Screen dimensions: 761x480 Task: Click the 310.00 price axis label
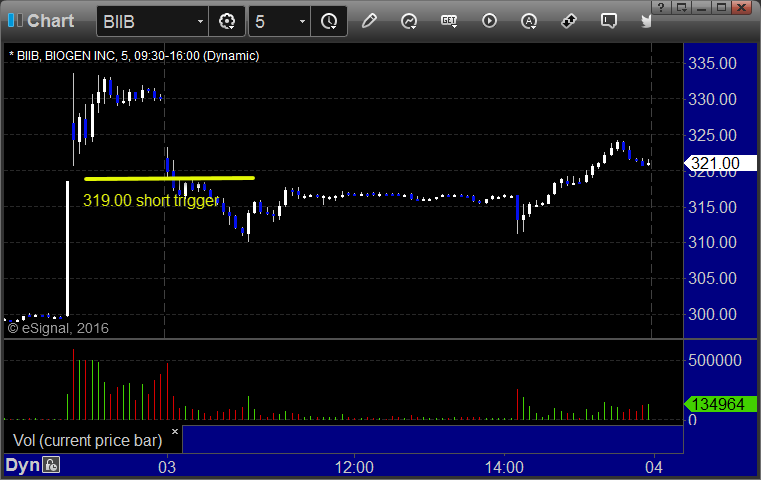(x=712, y=242)
